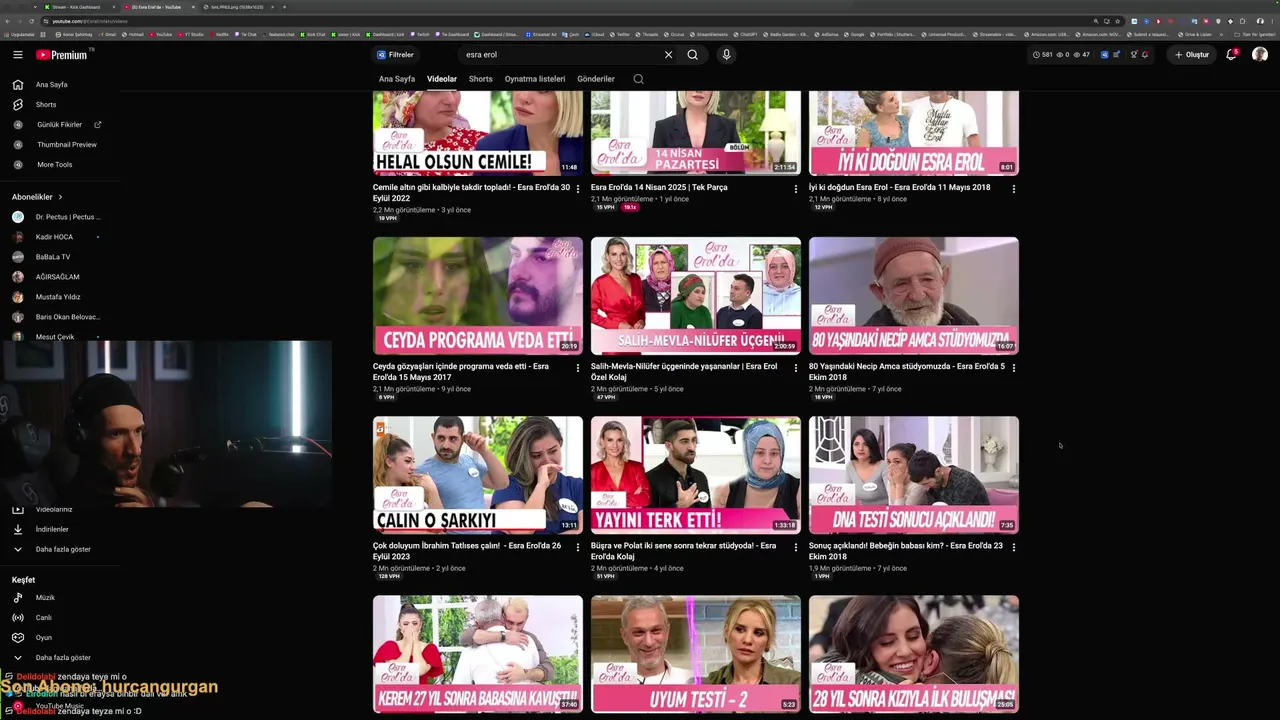Screen dimensions: 1280x720
Task: Play the YAYINI TERK ETTİ thumbnail
Action: coord(696,475)
